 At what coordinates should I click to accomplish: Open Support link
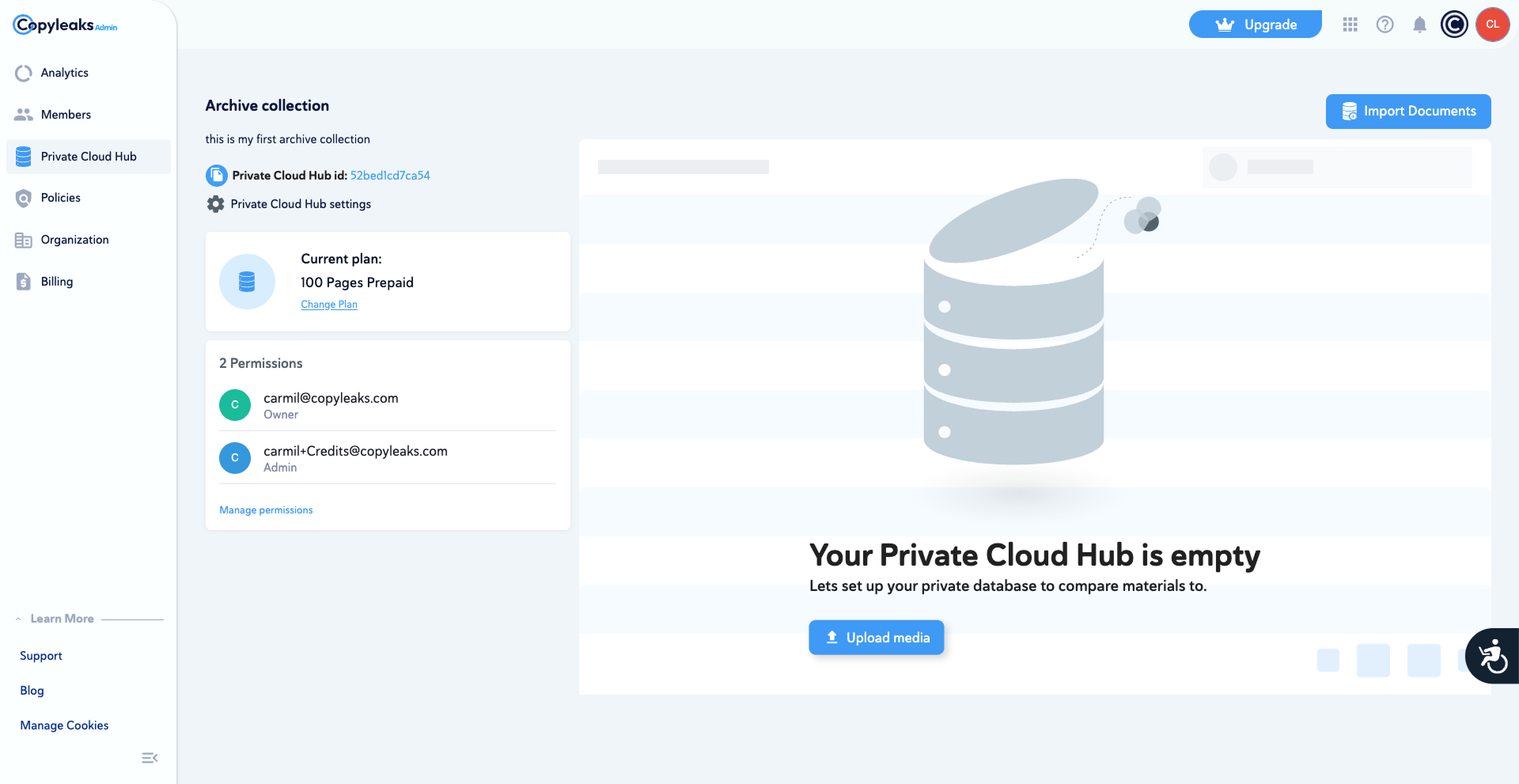point(41,656)
